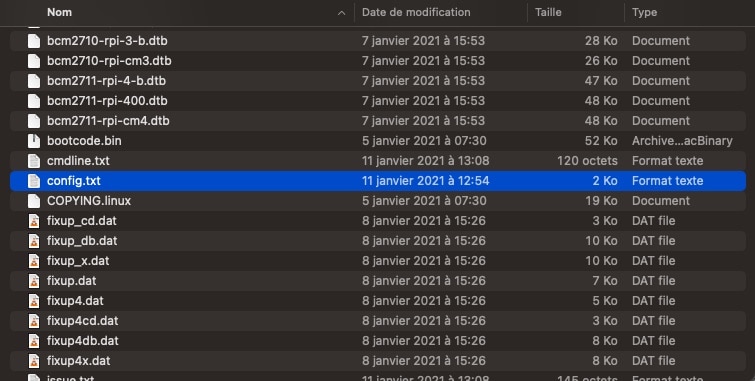Click type 'DAT file' of fixup_cd.dat
Viewport: 755px width, 381px height.
pos(653,221)
